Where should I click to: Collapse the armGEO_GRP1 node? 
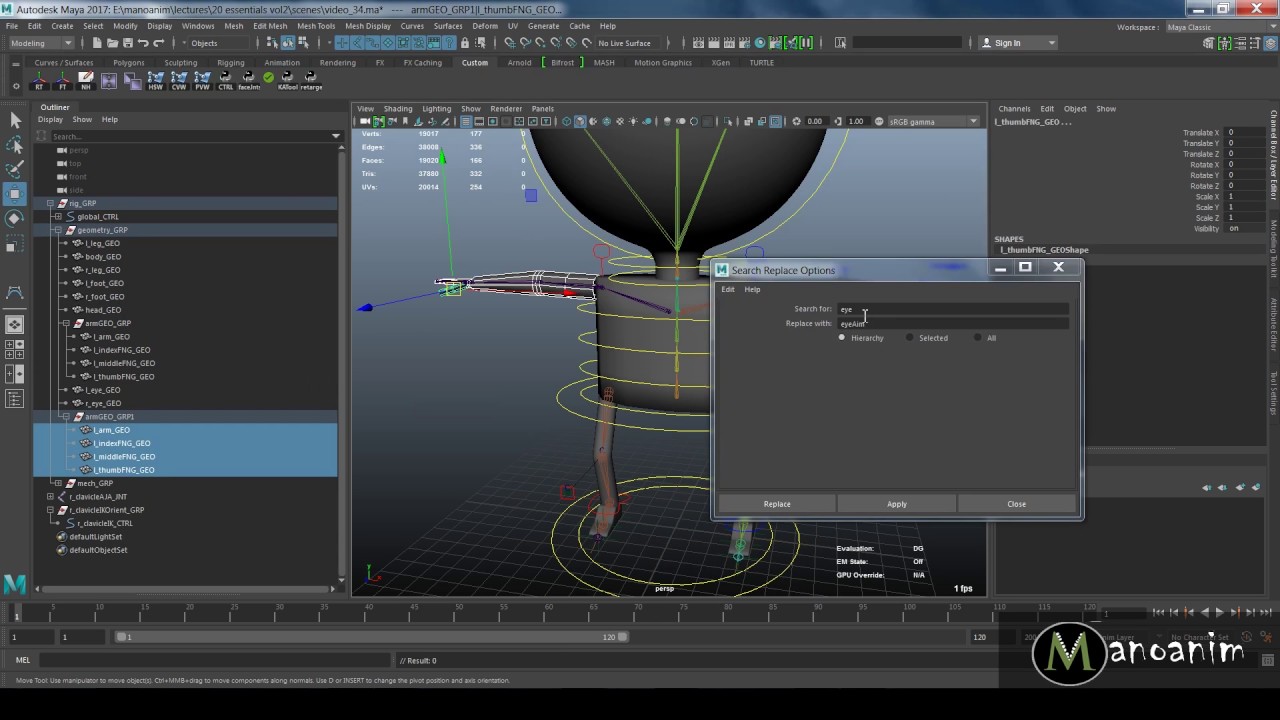pos(66,416)
